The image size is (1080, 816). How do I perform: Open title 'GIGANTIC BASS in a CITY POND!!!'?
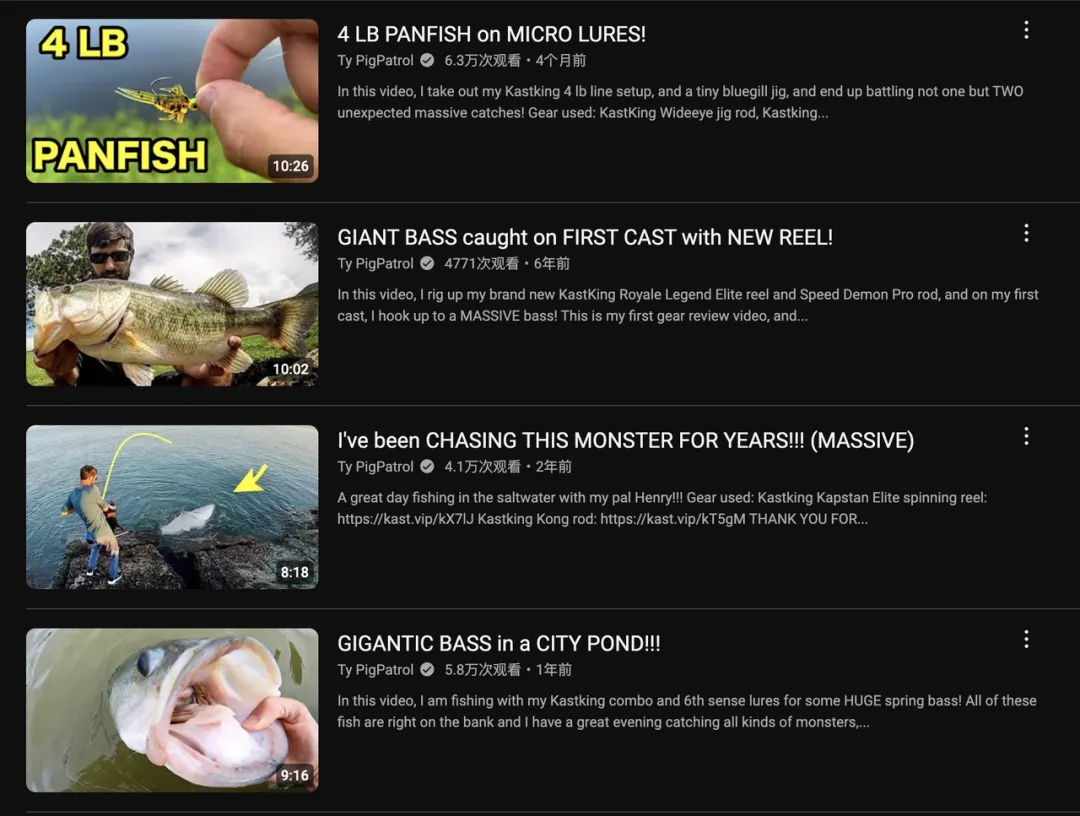pos(499,643)
